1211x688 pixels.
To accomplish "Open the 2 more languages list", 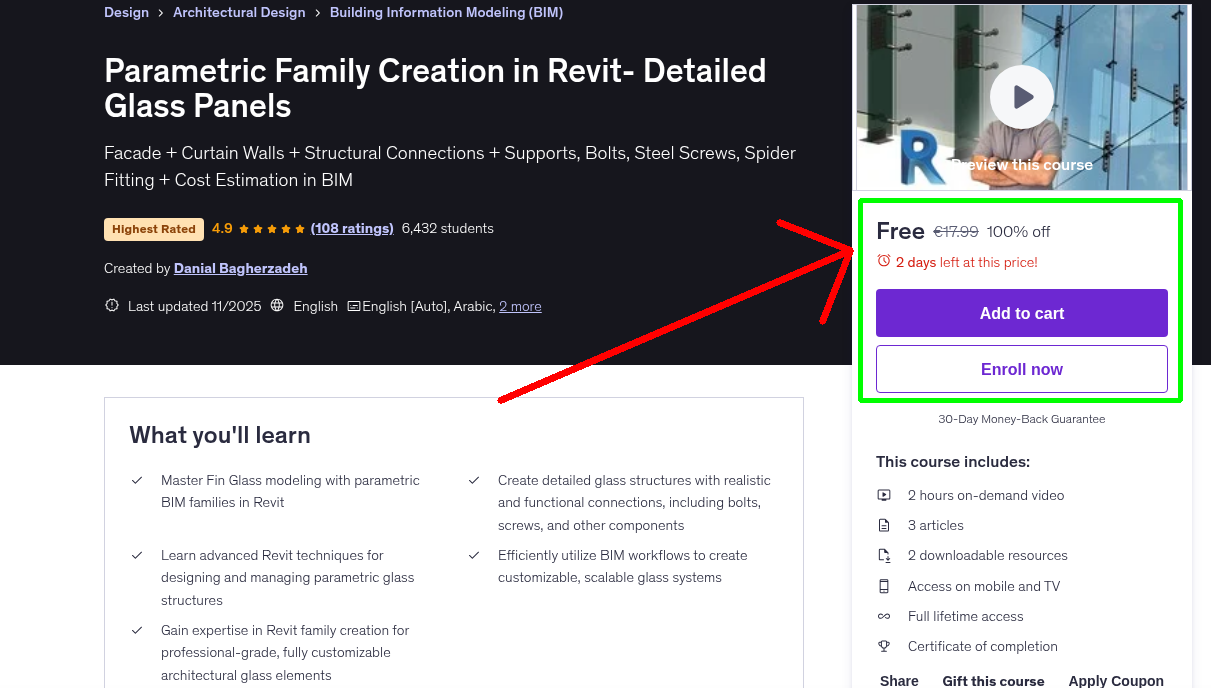I will [520, 306].
